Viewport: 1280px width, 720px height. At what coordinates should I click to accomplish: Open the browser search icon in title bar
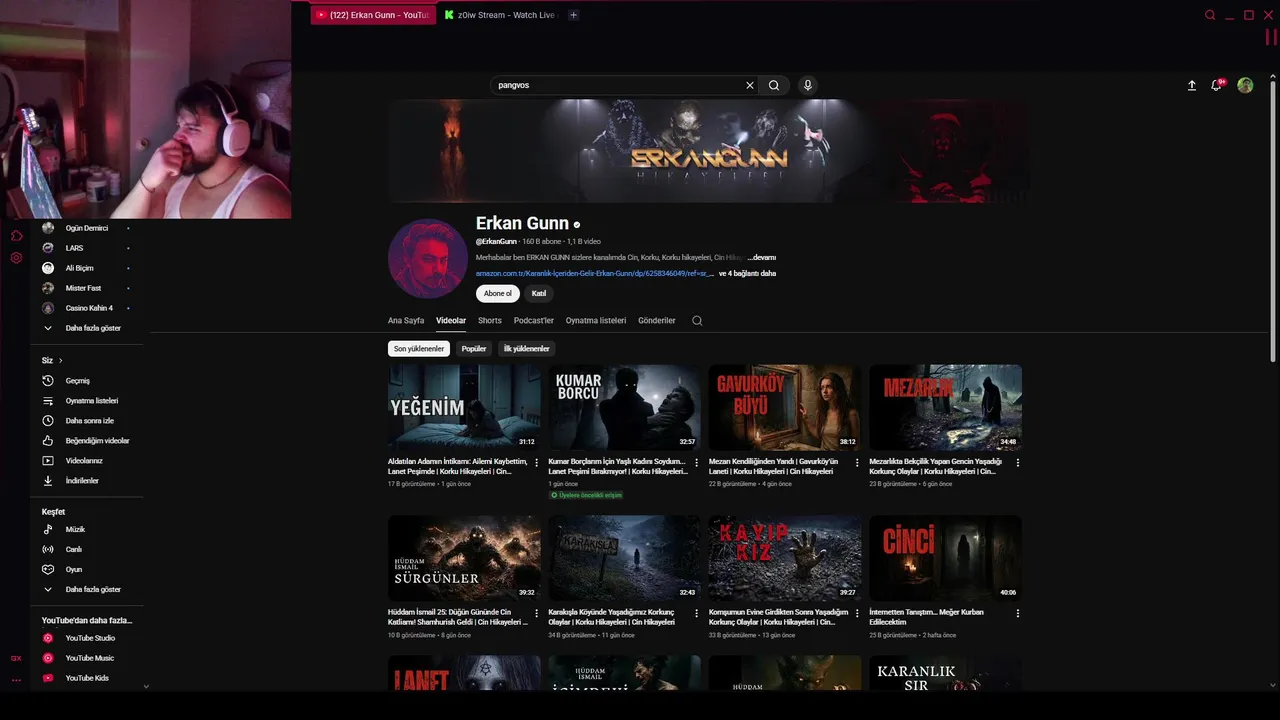pos(1210,15)
